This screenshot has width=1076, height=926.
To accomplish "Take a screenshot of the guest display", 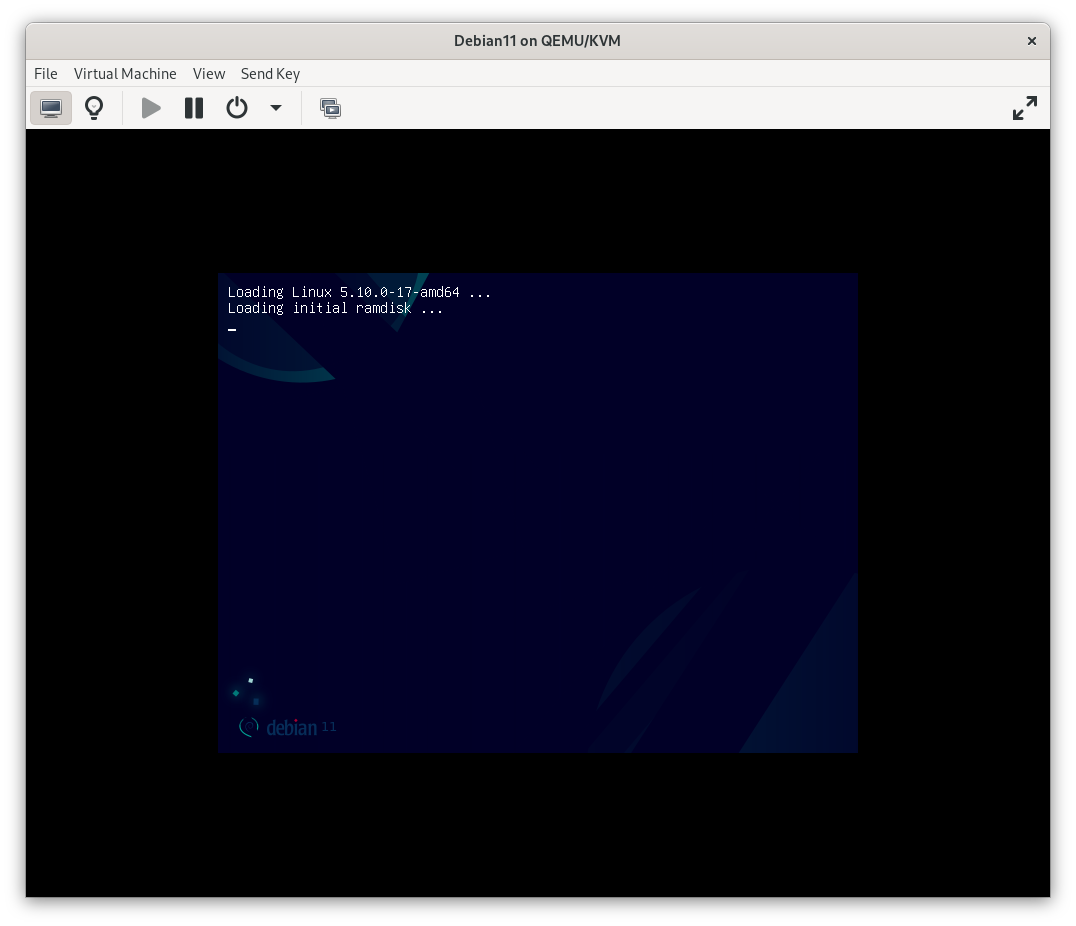I will click(330, 107).
